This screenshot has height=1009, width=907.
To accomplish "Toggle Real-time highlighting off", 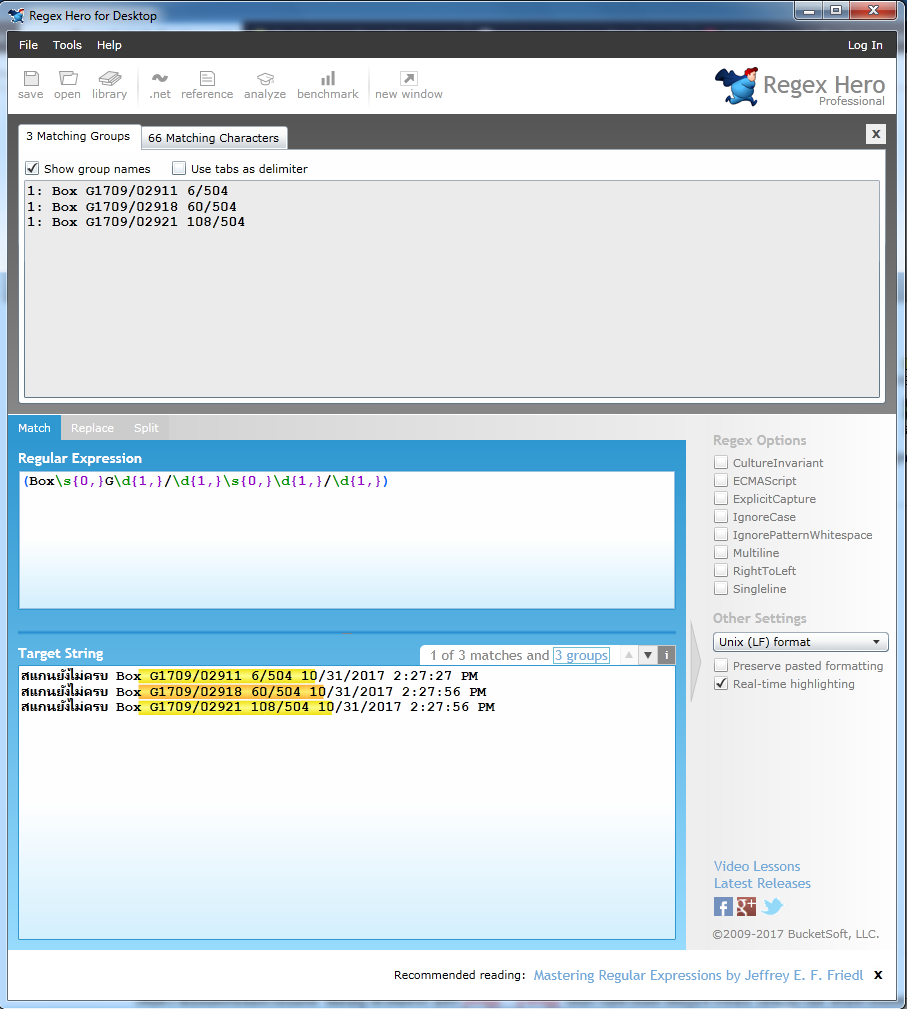I will (x=721, y=684).
